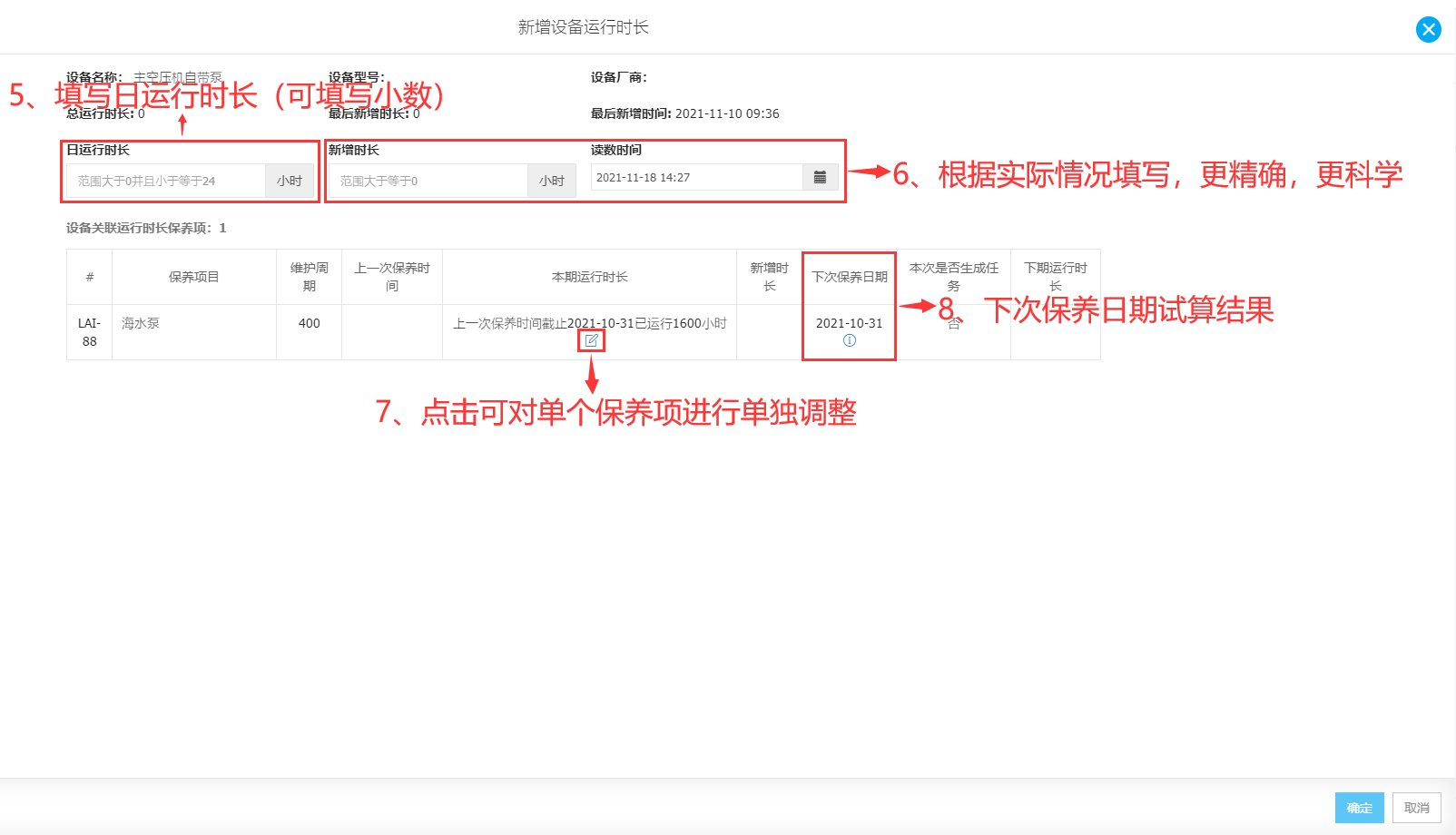1456x835 pixels.
Task: Click the 最后新增时间 value 2021-11-10 09:36
Action: (x=727, y=113)
